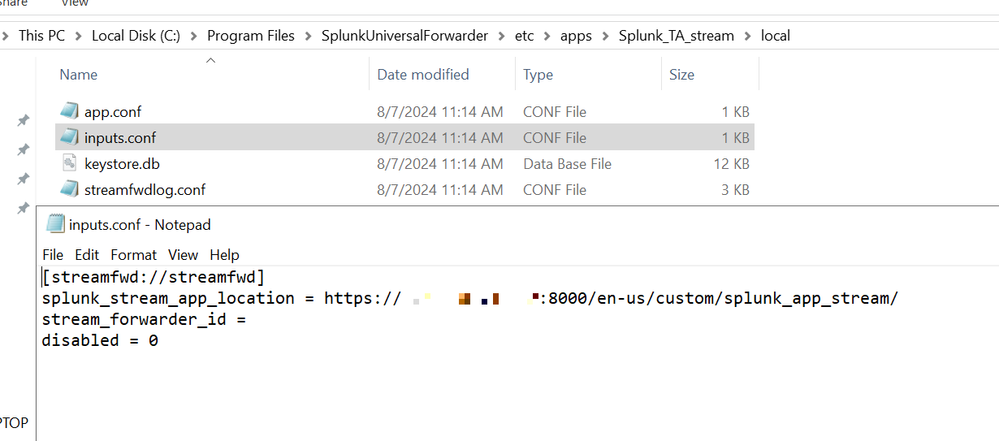Click the sort arrow above Name column
The height and width of the screenshot is (441, 999).
click(x=211, y=60)
